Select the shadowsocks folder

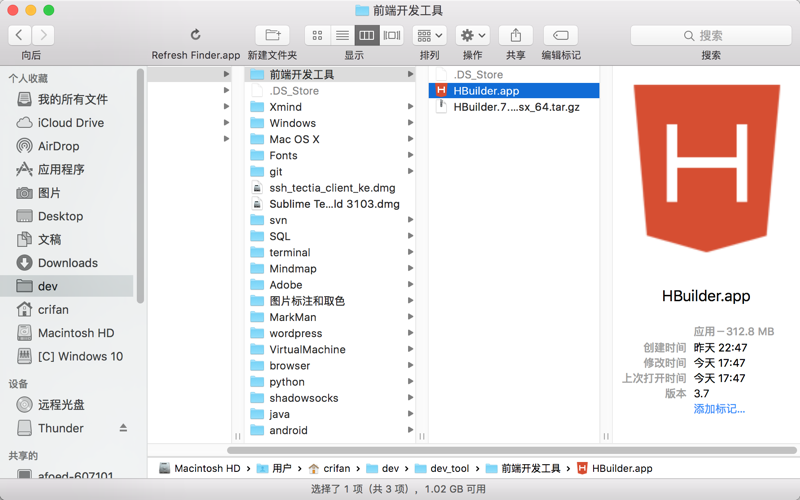330,398
